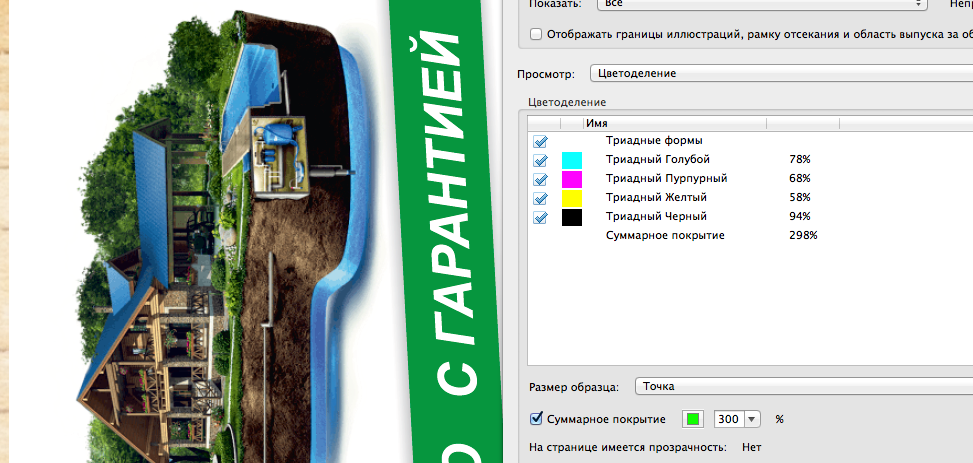Disable the Суммарное покрытие checkbox below
973x463 pixels.
(536, 419)
